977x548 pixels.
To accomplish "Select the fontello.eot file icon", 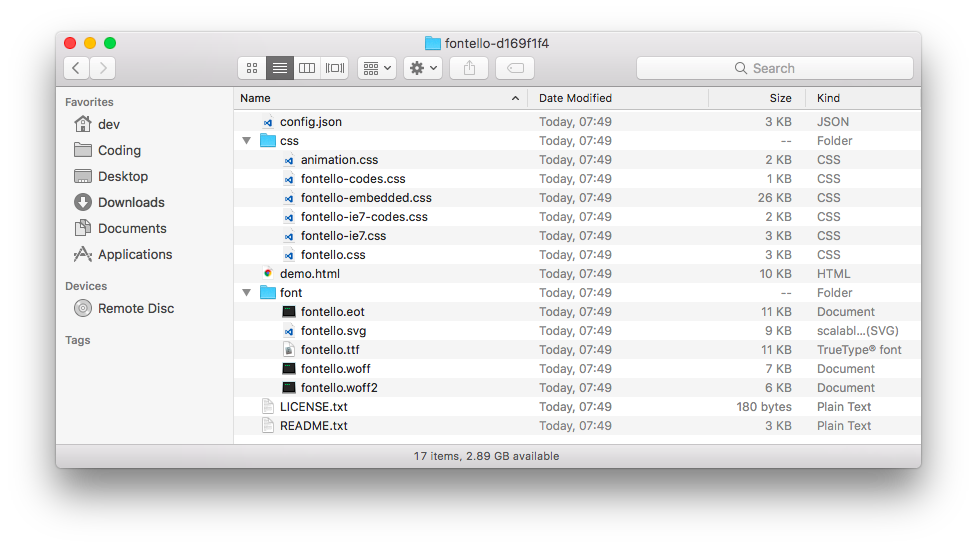I will tap(288, 312).
